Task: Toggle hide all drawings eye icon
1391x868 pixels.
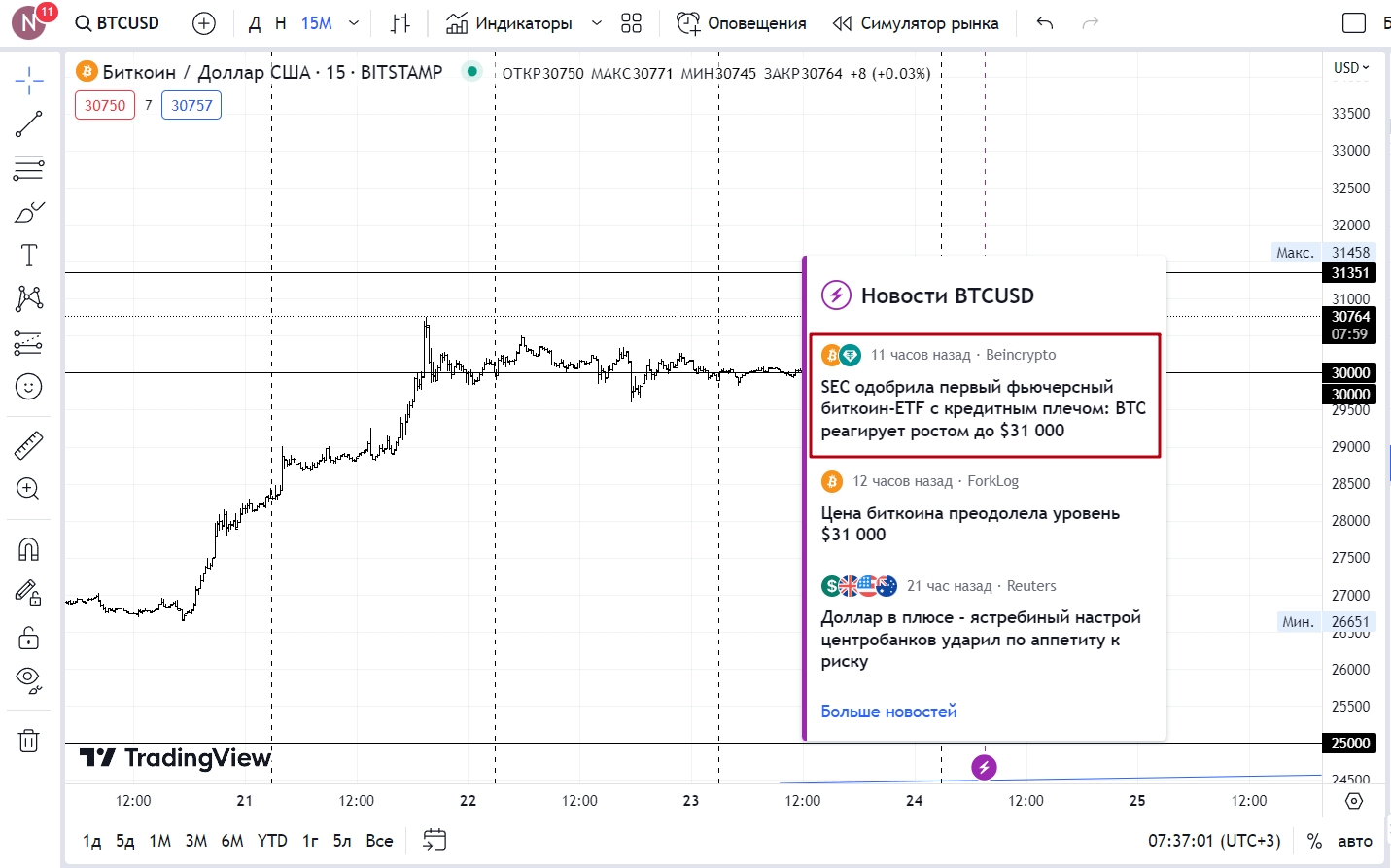Action: pos(28,680)
